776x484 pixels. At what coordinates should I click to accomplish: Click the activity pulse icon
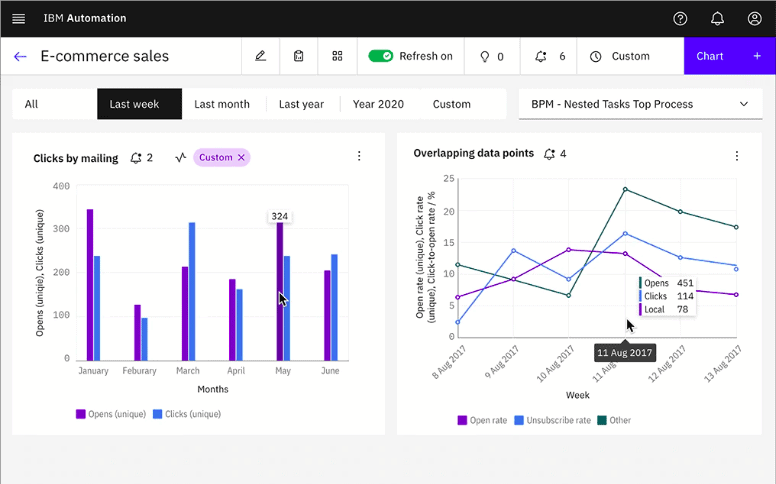click(x=181, y=157)
